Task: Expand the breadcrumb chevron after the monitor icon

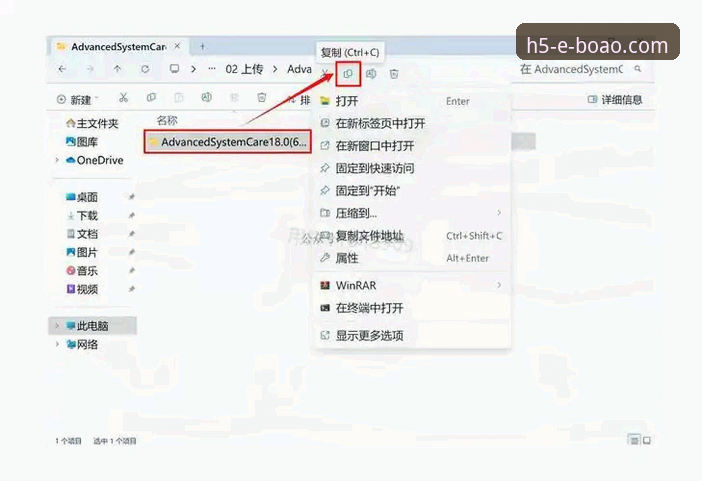Action: [x=193, y=69]
